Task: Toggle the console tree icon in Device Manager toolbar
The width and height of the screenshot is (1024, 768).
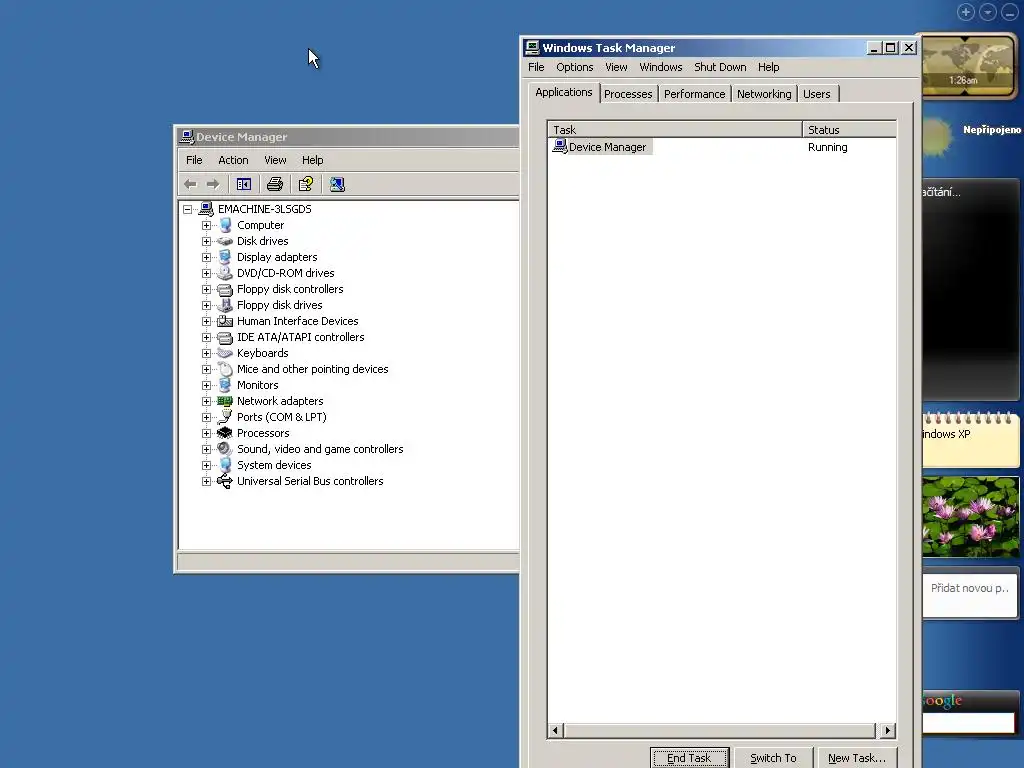Action: click(x=244, y=184)
